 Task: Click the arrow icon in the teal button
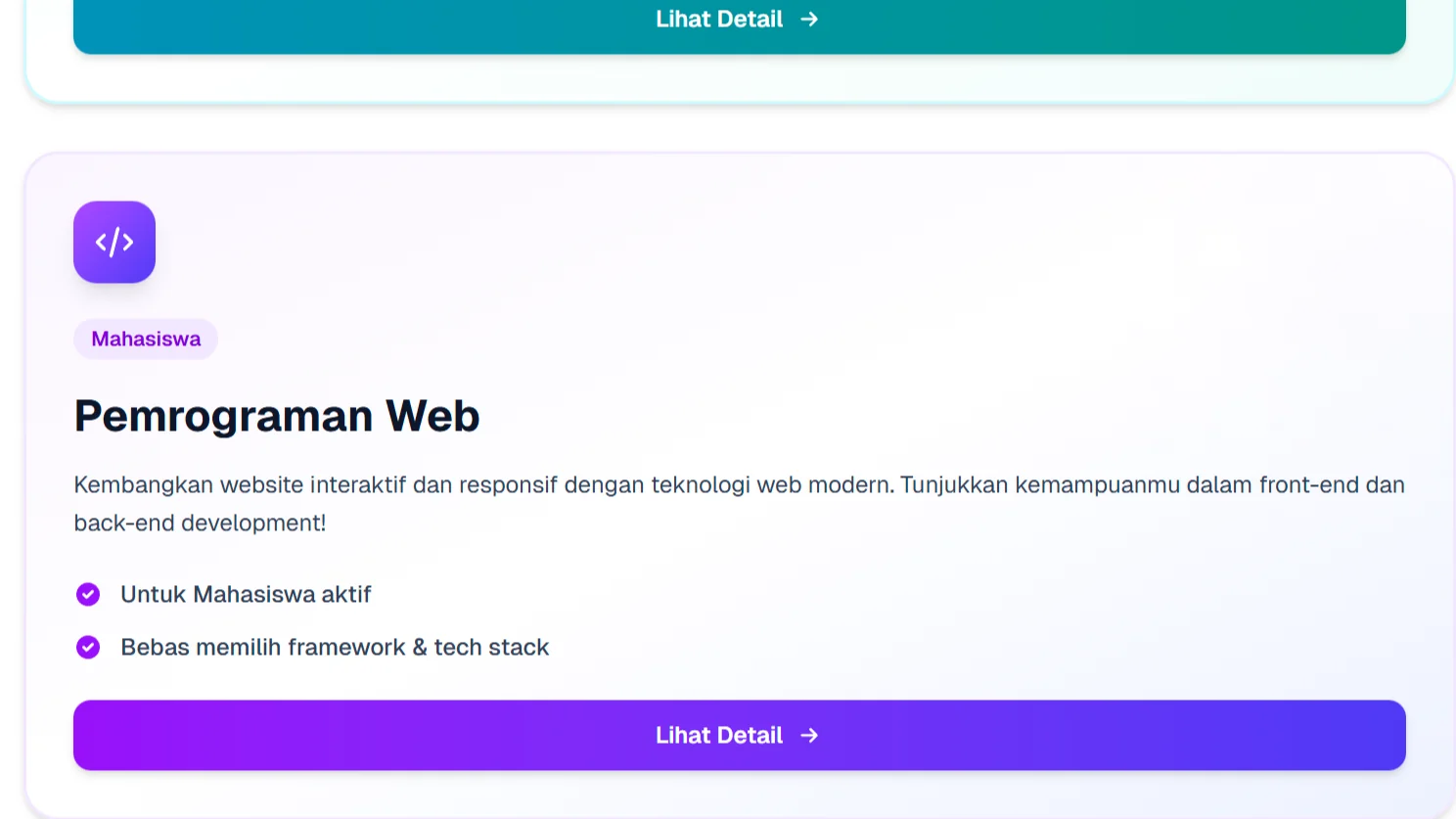pos(809,20)
